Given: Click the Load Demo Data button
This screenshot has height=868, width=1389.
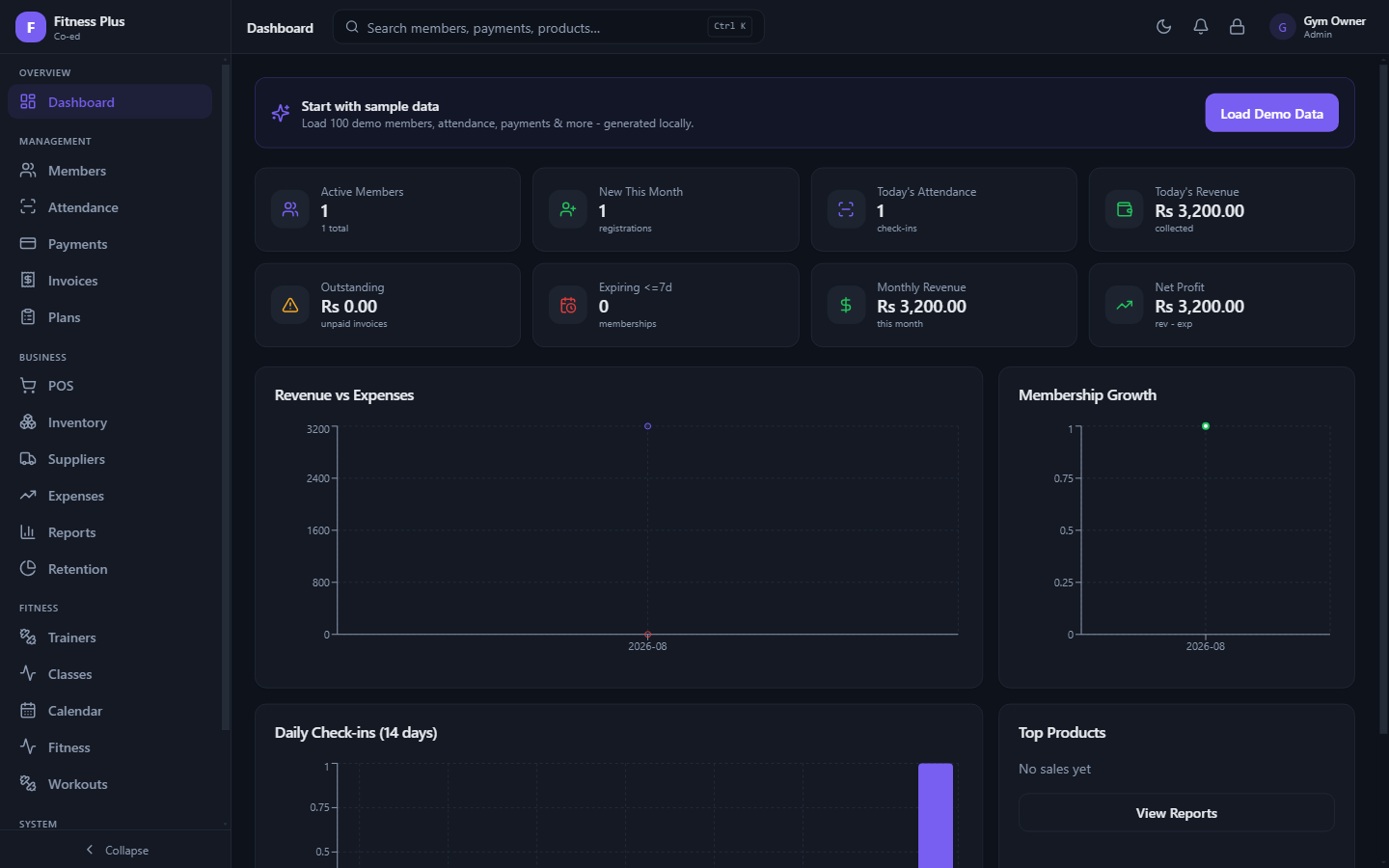Looking at the screenshot, I should (1271, 113).
